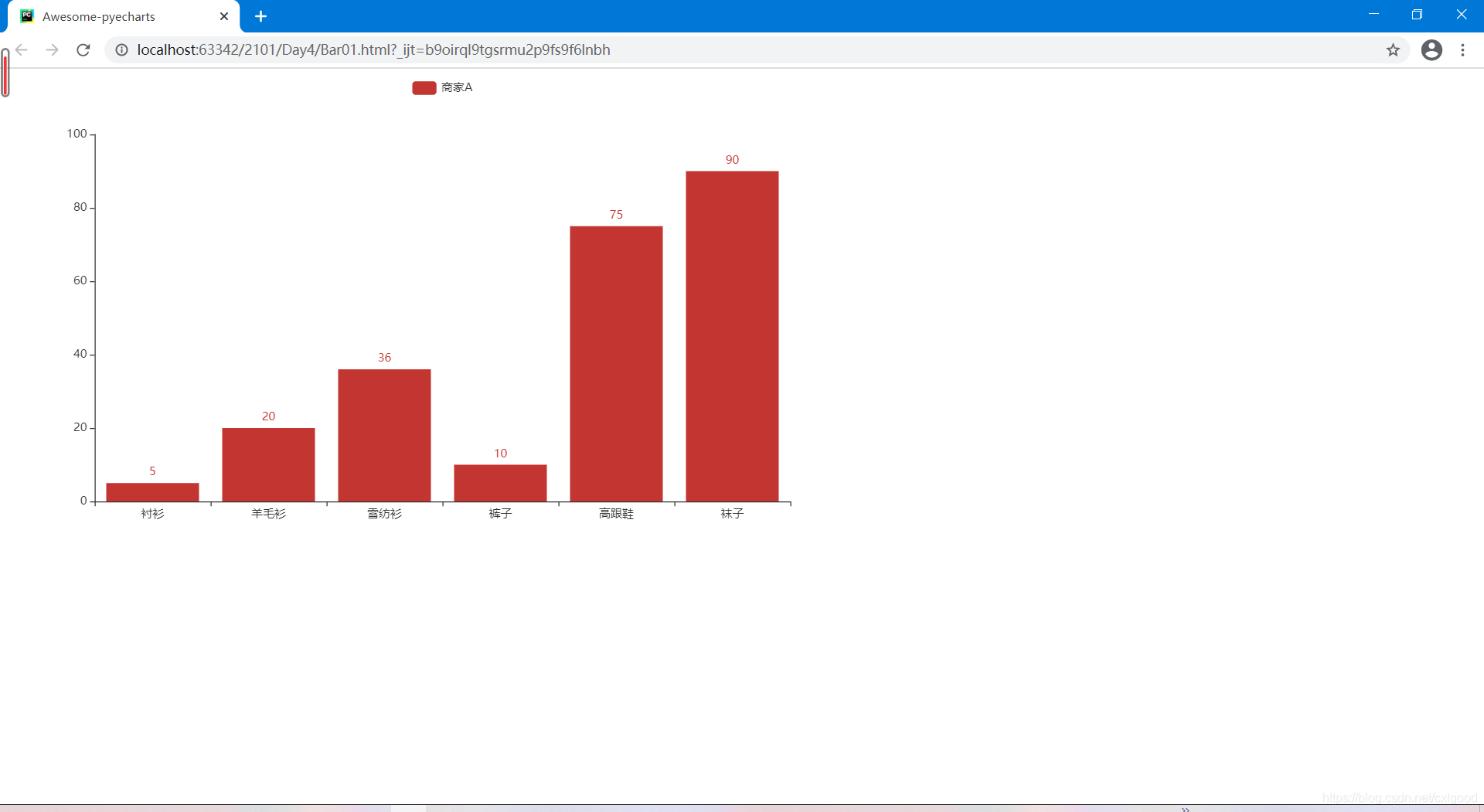1484x812 pixels.
Task: Select the 羊毛衫 bar with value 20
Action: (268, 464)
